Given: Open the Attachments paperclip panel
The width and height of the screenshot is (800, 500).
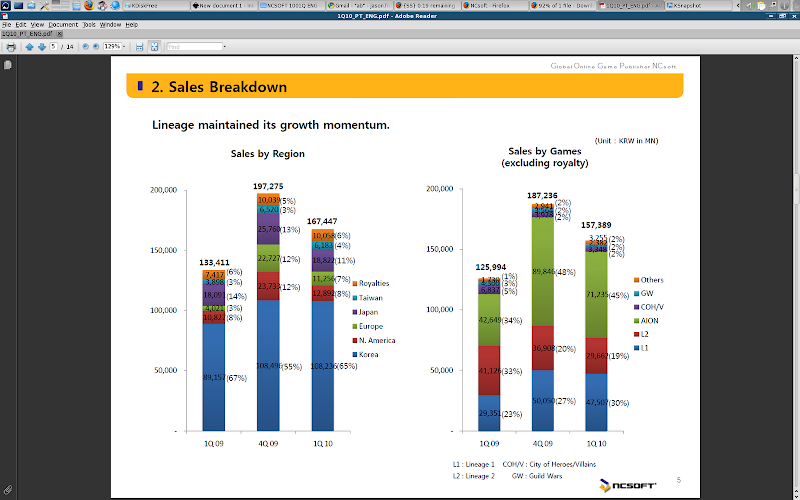Looking at the screenshot, I should pyautogui.click(x=8, y=490).
